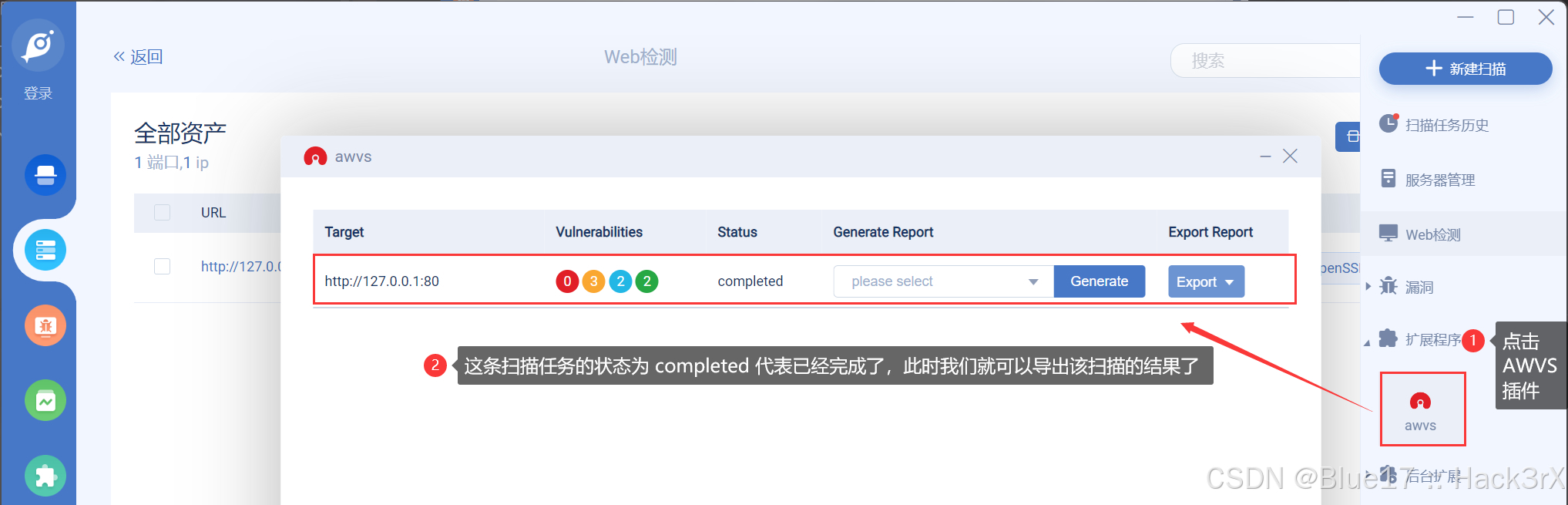This screenshot has width=1568, height=505.
Task: Click the Generate Report column header
Action: (x=883, y=232)
